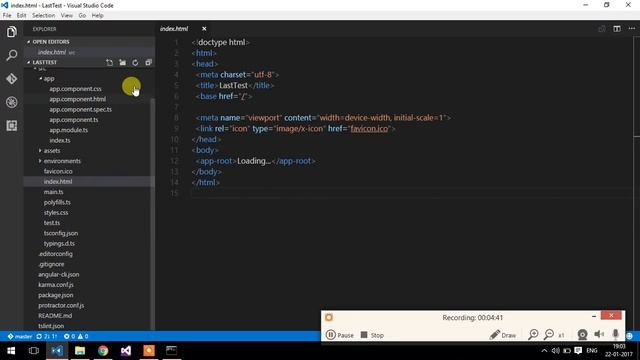640x360 pixels.
Task: Open File Explorer from taskbar
Action: [80, 351]
